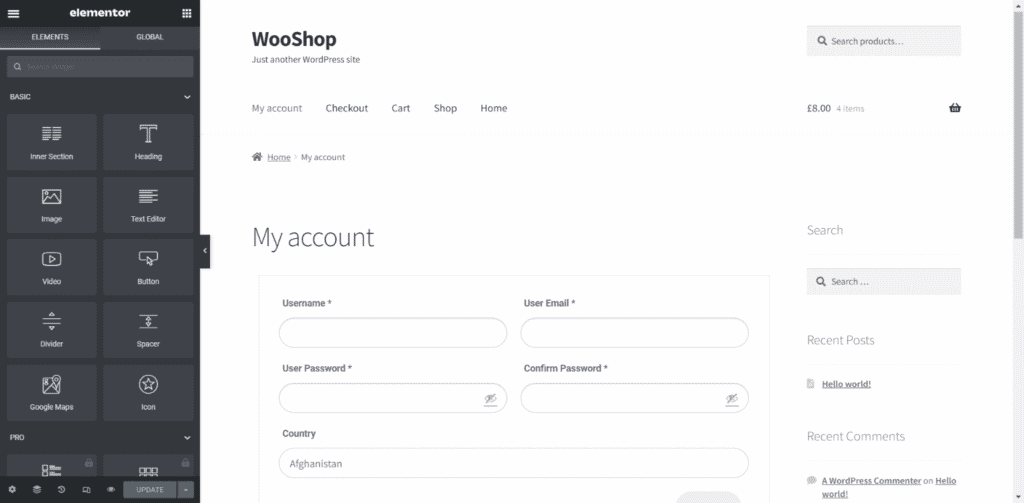The height and width of the screenshot is (503, 1024).
Task: Collapse the Pro widgets category
Action: pyautogui.click(x=187, y=438)
